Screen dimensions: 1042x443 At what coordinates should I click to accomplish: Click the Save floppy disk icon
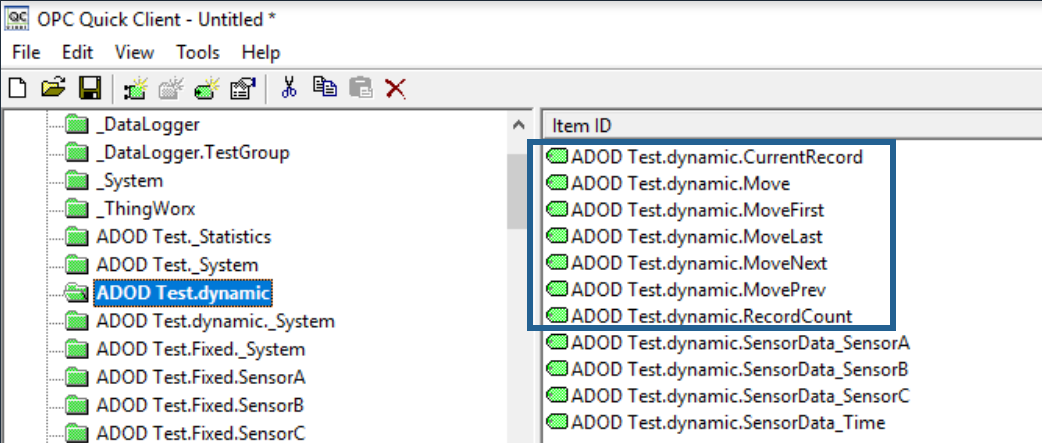(89, 88)
